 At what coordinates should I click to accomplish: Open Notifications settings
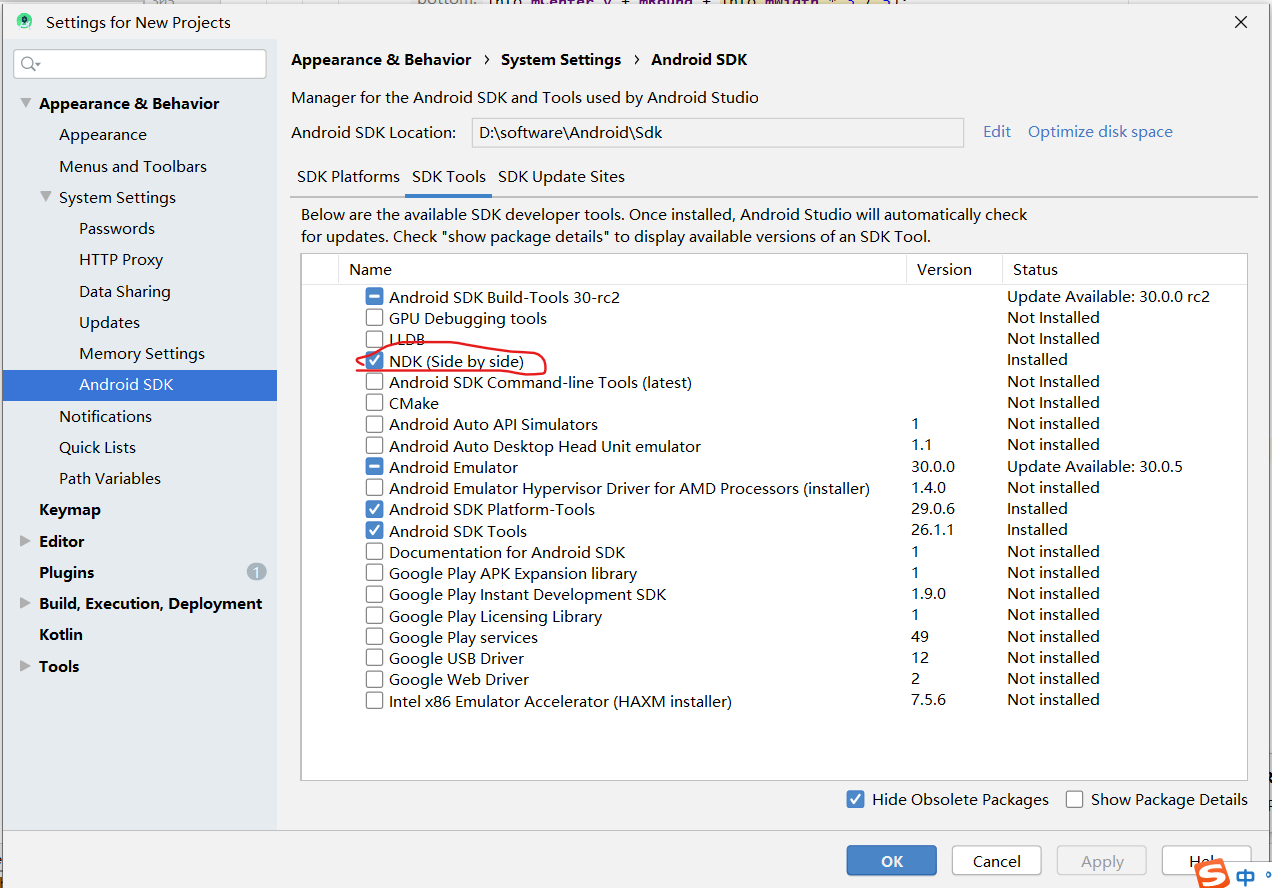click(106, 416)
